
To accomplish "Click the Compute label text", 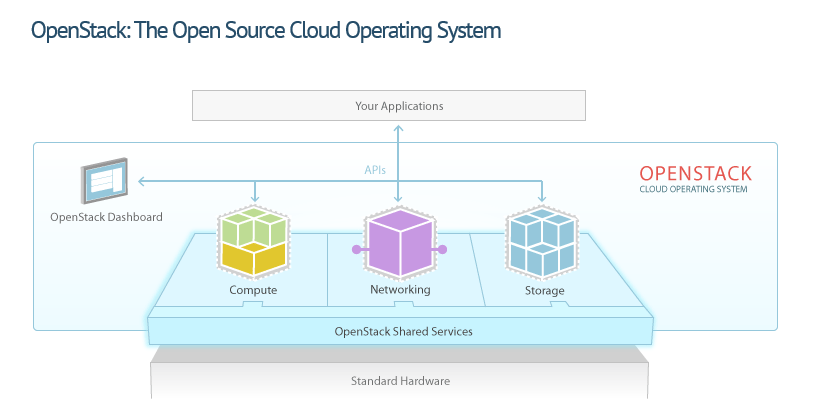I will [253, 290].
